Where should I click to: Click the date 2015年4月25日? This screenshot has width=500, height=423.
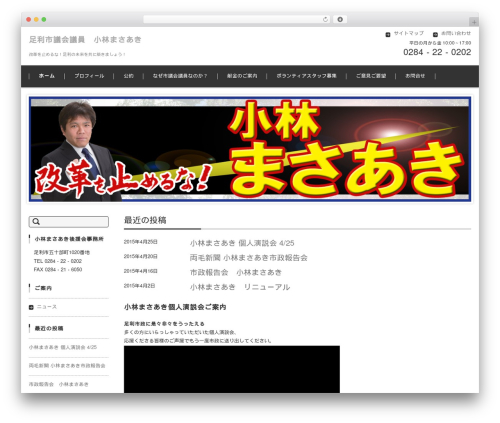tap(140, 242)
